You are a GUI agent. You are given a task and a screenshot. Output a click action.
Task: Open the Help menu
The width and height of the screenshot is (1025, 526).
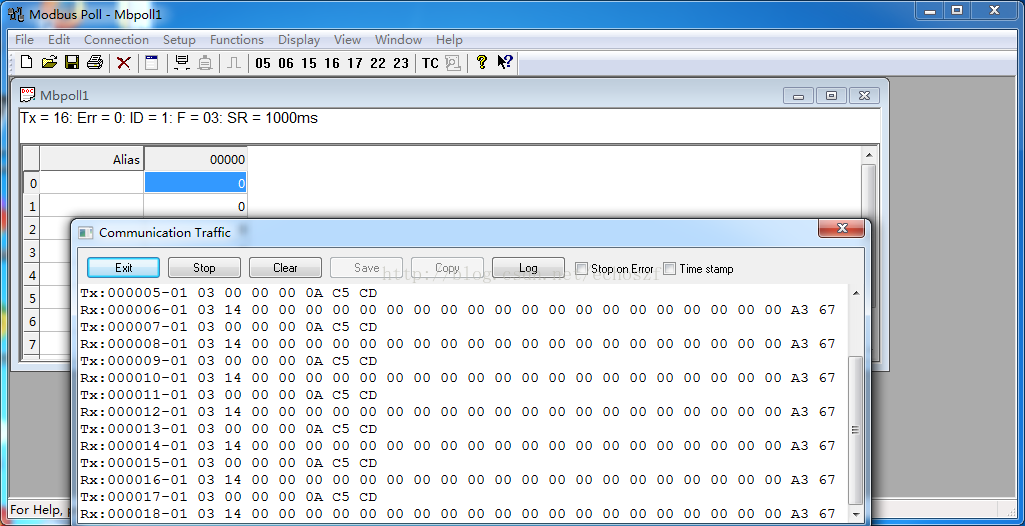click(449, 40)
